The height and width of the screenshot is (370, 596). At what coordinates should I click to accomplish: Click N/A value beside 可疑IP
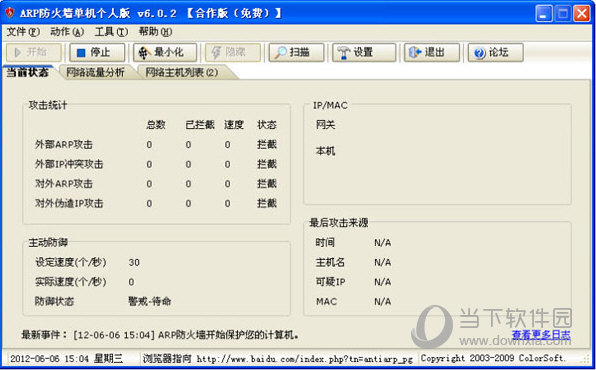coord(382,282)
